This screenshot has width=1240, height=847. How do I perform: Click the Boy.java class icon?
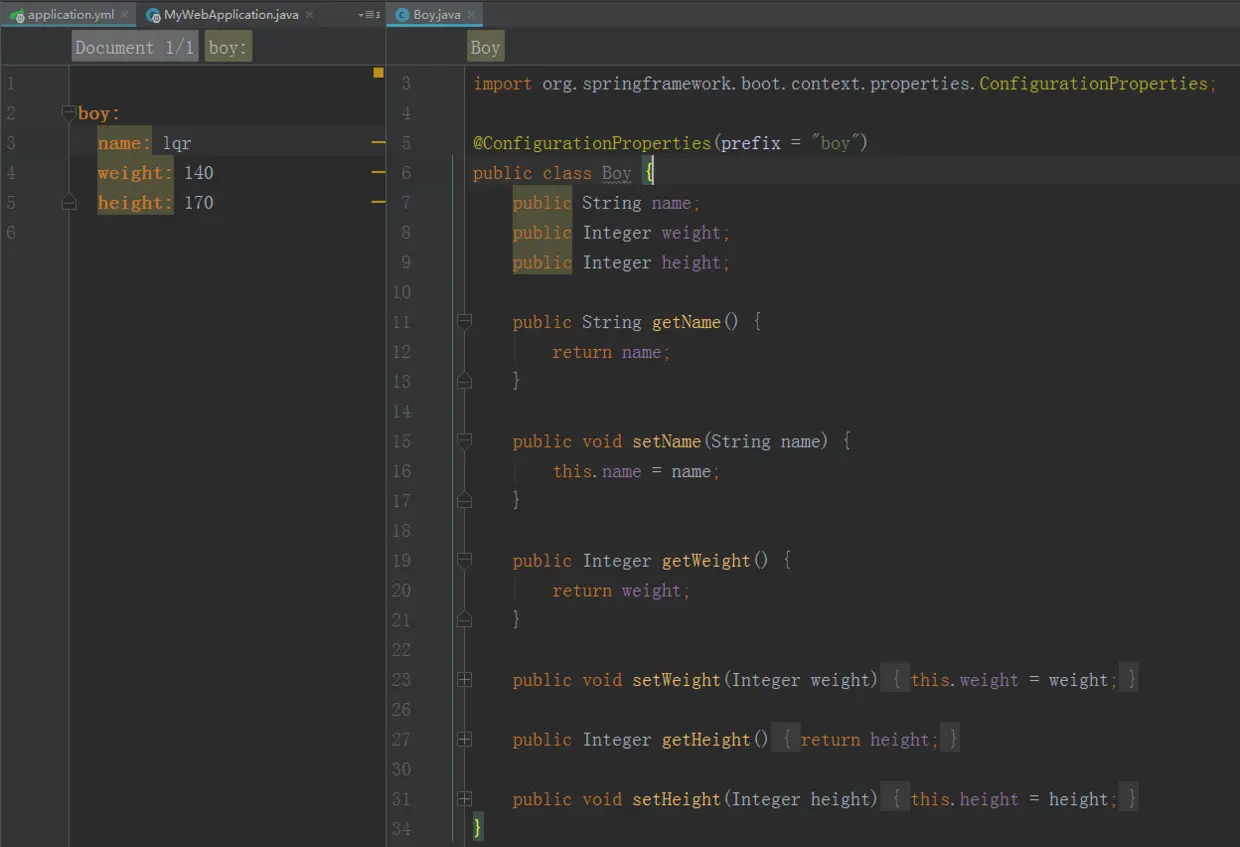[402, 15]
